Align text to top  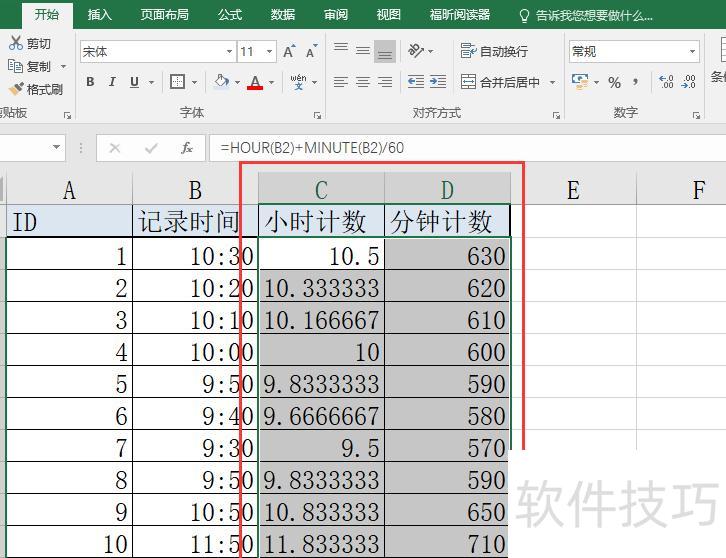point(341,47)
